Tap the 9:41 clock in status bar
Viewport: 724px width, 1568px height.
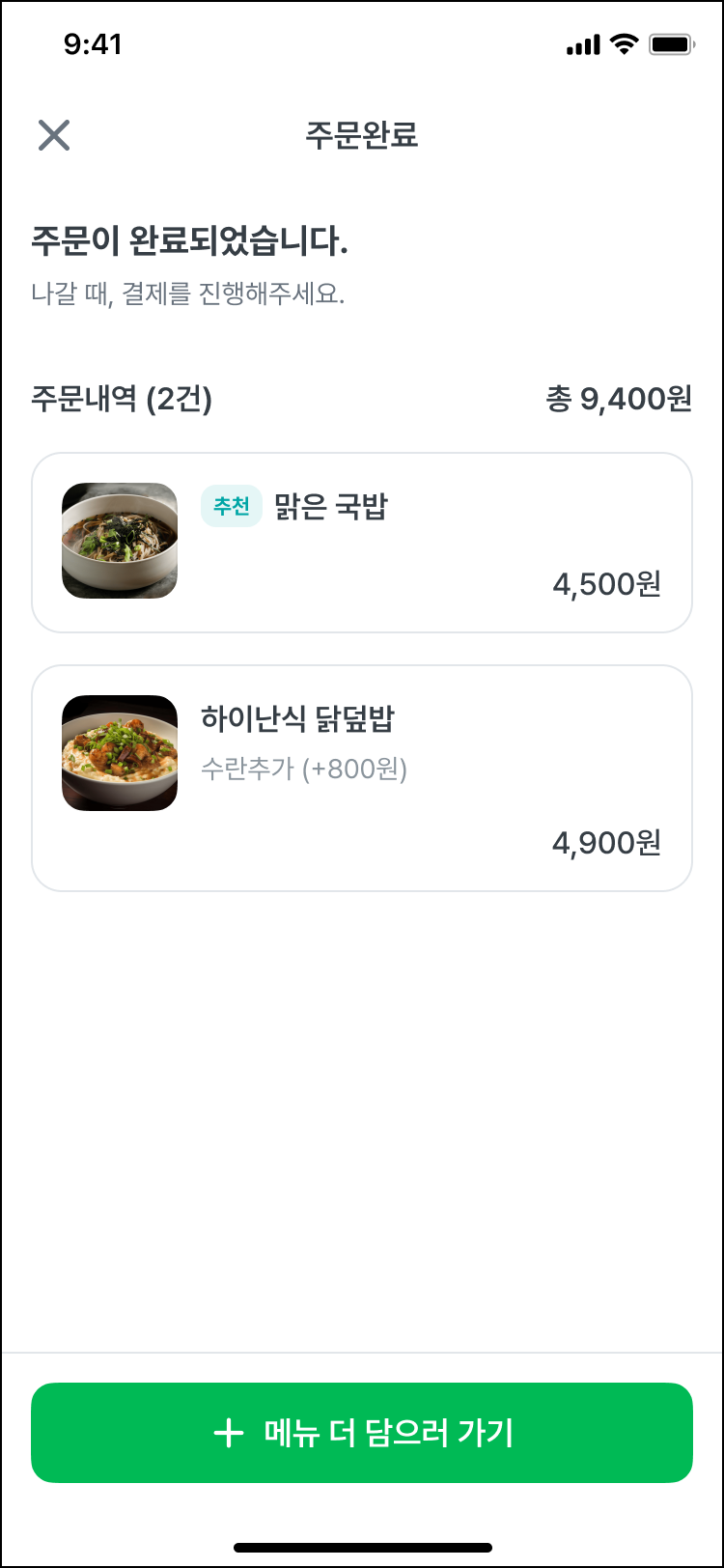93,44
